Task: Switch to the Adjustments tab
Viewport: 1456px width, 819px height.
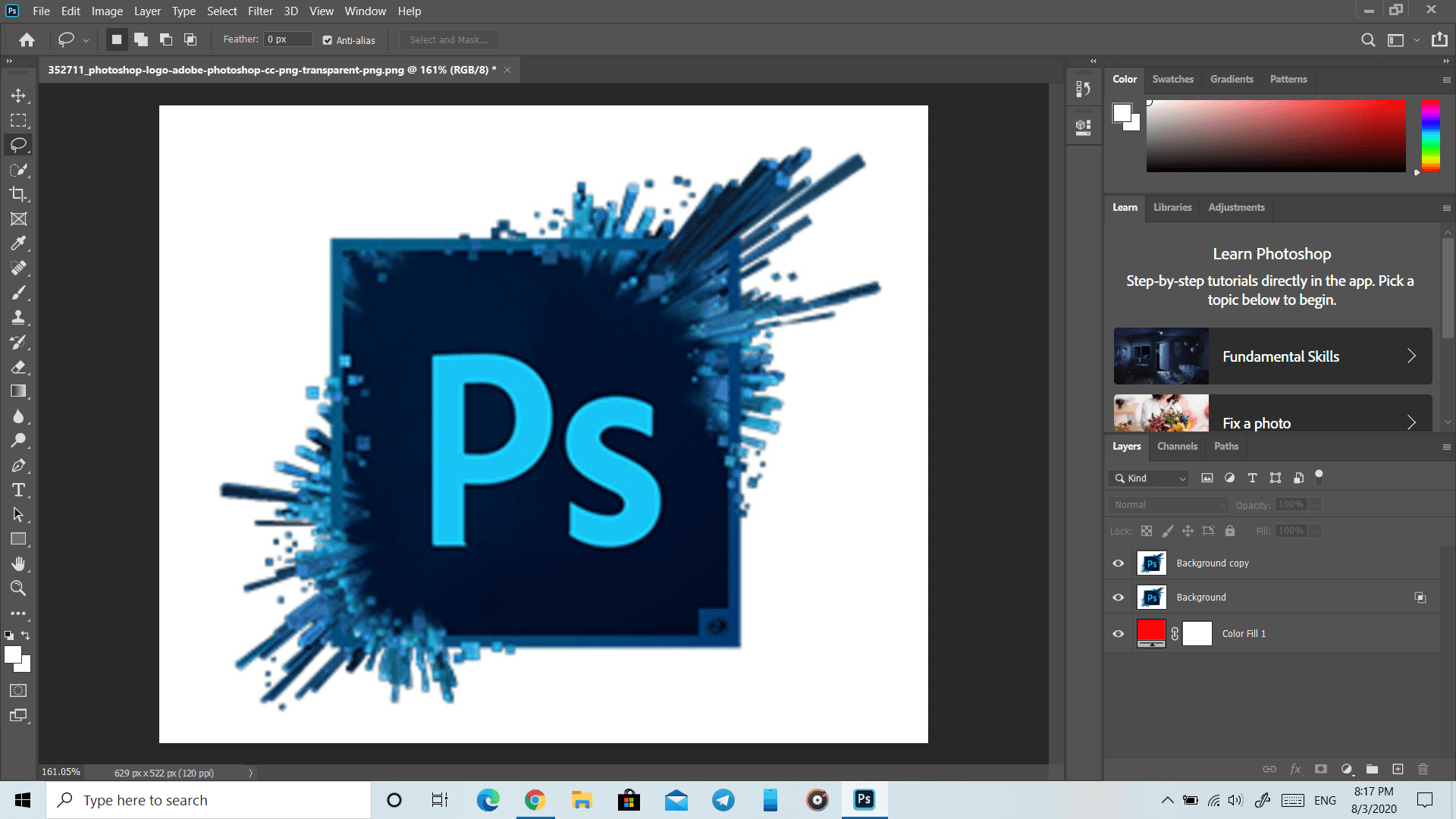Action: 1236,207
